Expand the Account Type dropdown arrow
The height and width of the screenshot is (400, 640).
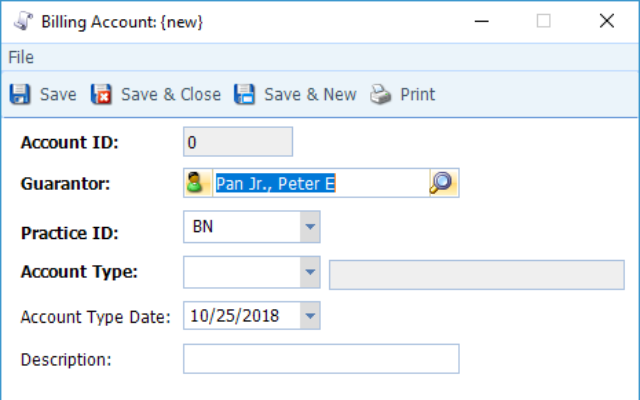pos(310,272)
